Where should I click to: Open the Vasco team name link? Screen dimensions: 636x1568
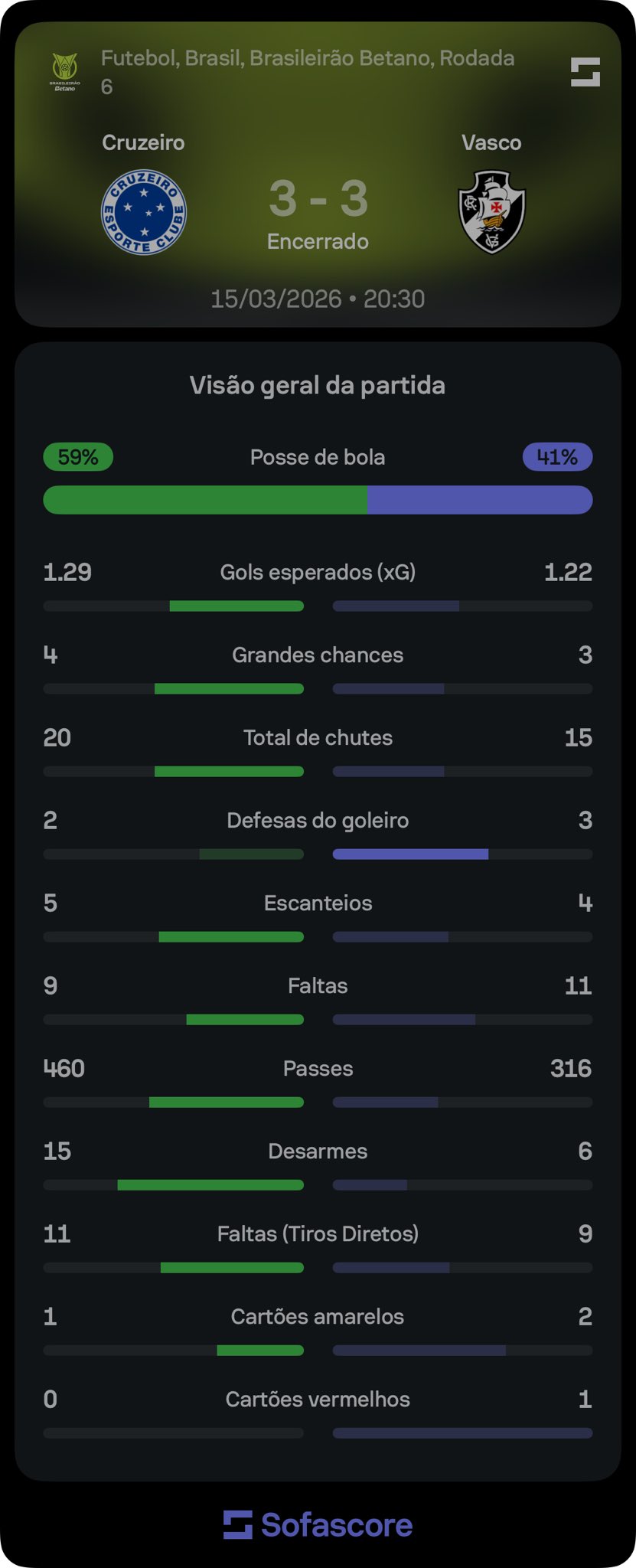pos(491,142)
